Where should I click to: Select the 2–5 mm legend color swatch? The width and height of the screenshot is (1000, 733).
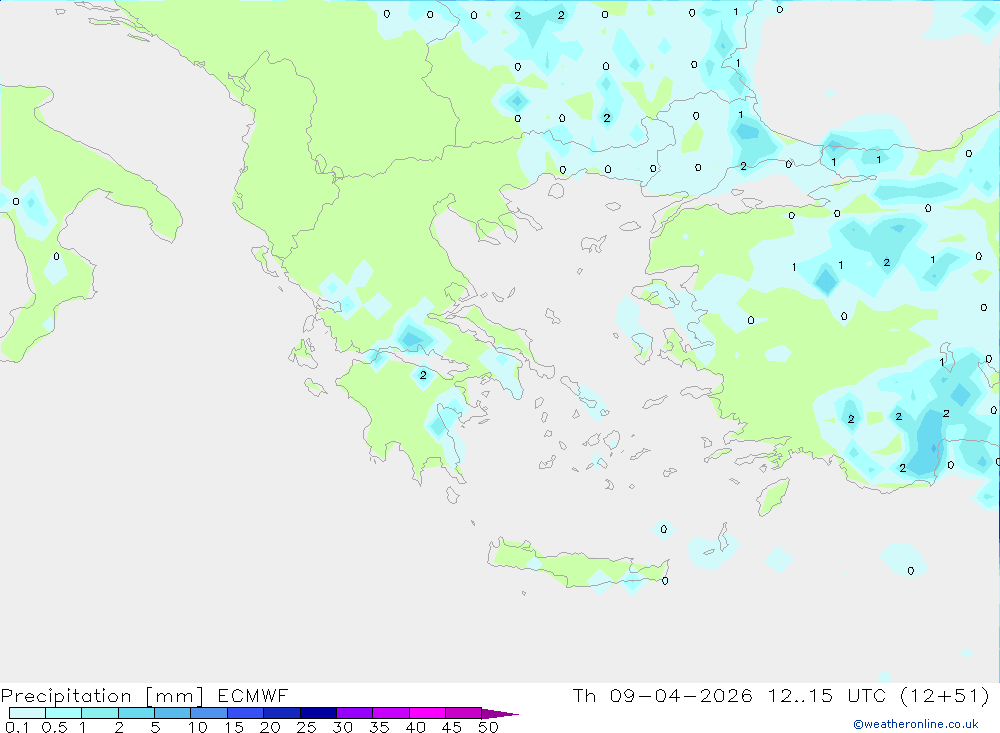click(x=136, y=713)
